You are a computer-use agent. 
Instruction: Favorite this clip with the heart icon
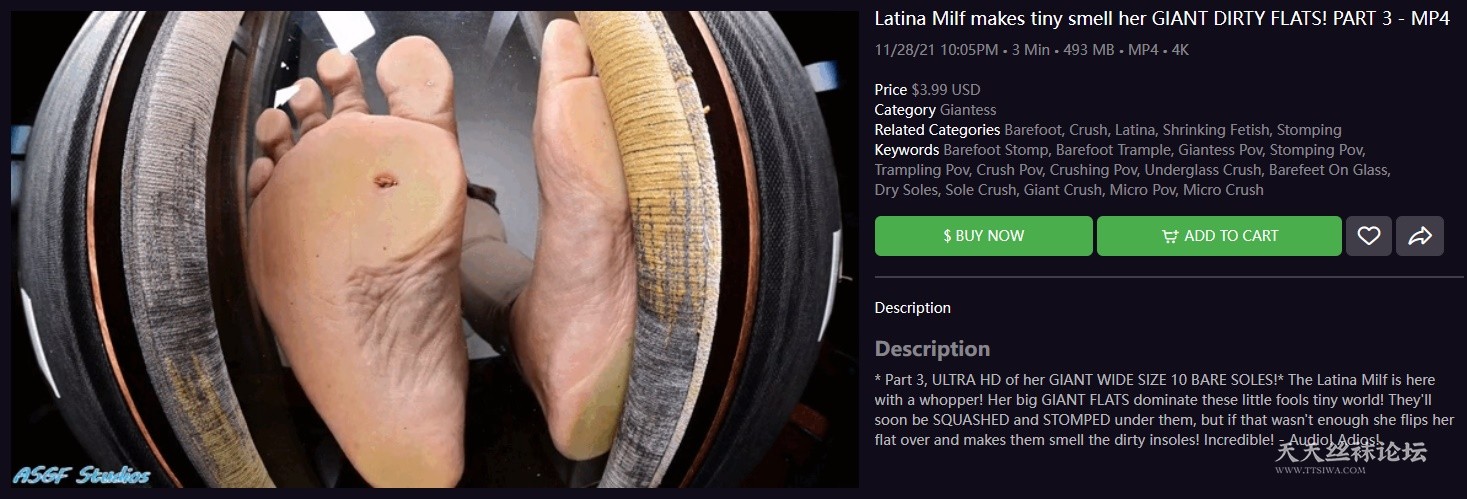[x=1368, y=236]
